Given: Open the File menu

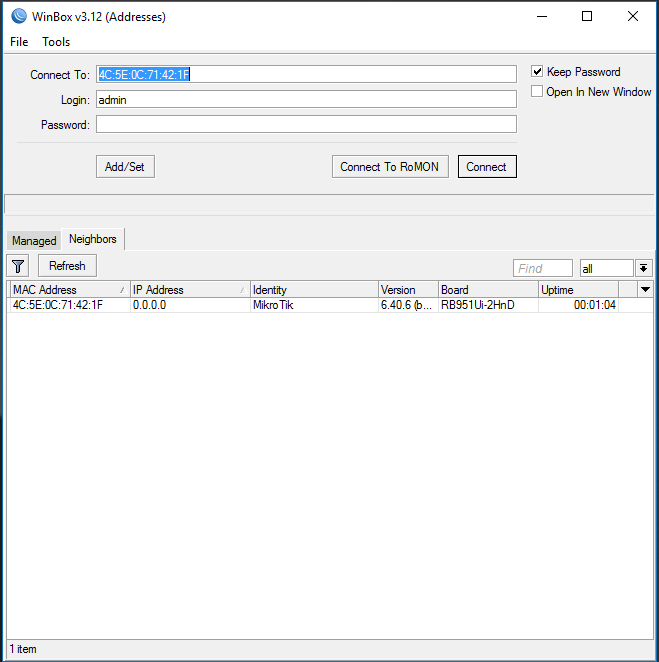Looking at the screenshot, I should (x=19, y=42).
